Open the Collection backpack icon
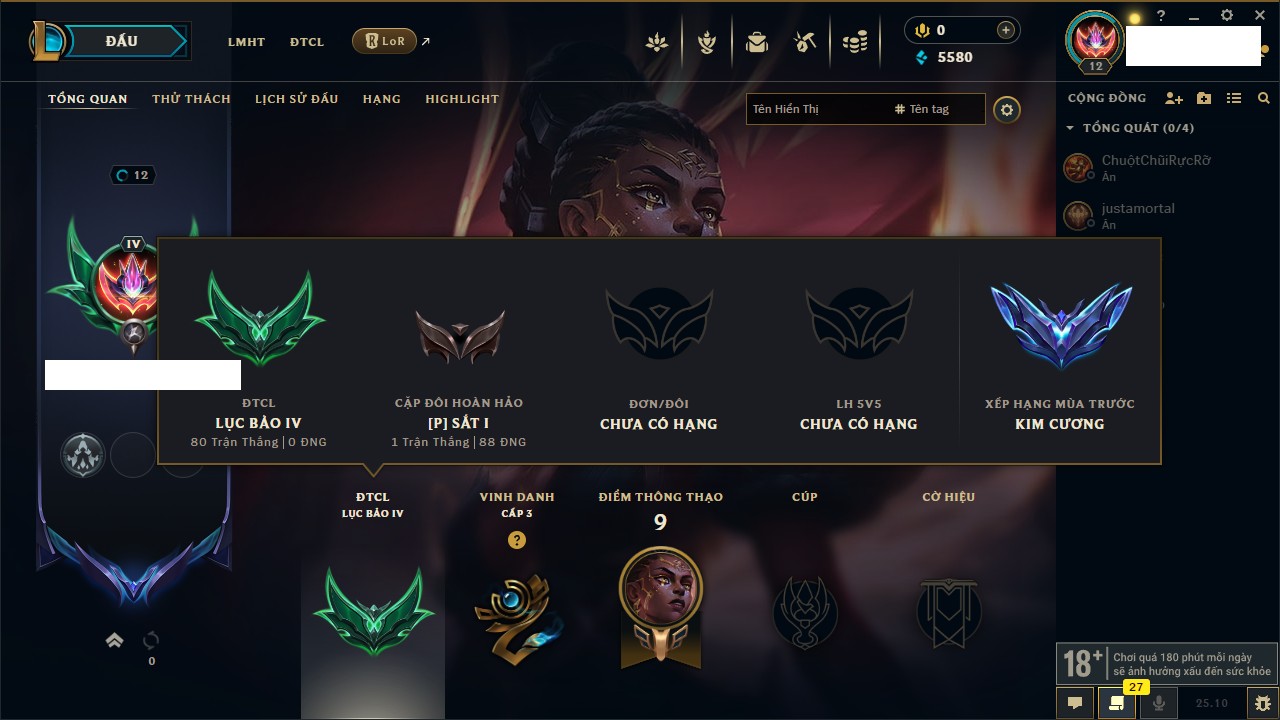Screen dimensions: 1280x720 pos(757,42)
